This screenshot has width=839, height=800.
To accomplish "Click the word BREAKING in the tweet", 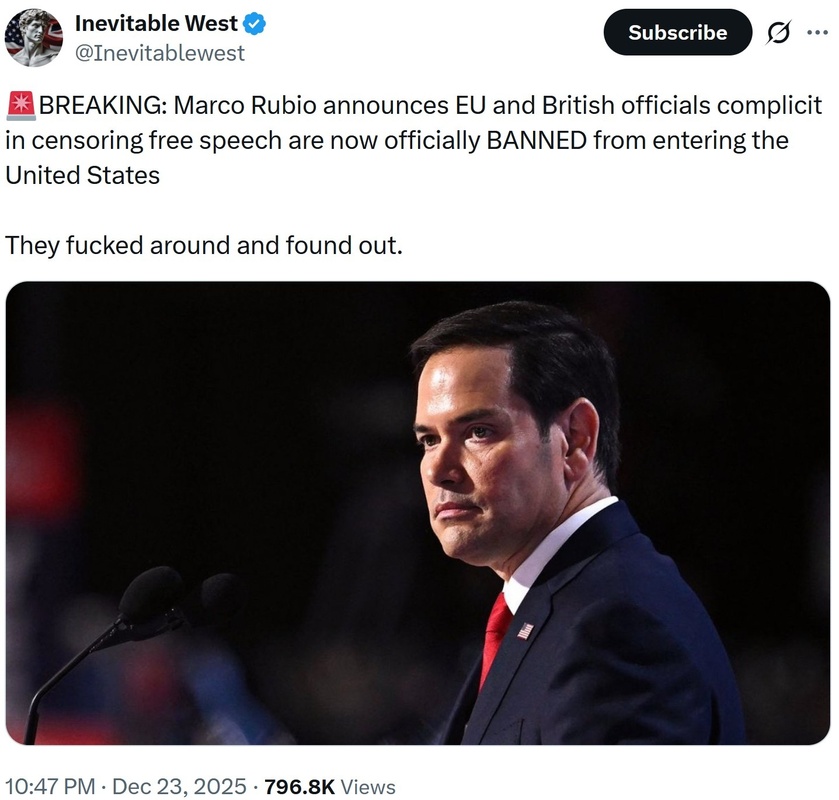I will click(98, 106).
